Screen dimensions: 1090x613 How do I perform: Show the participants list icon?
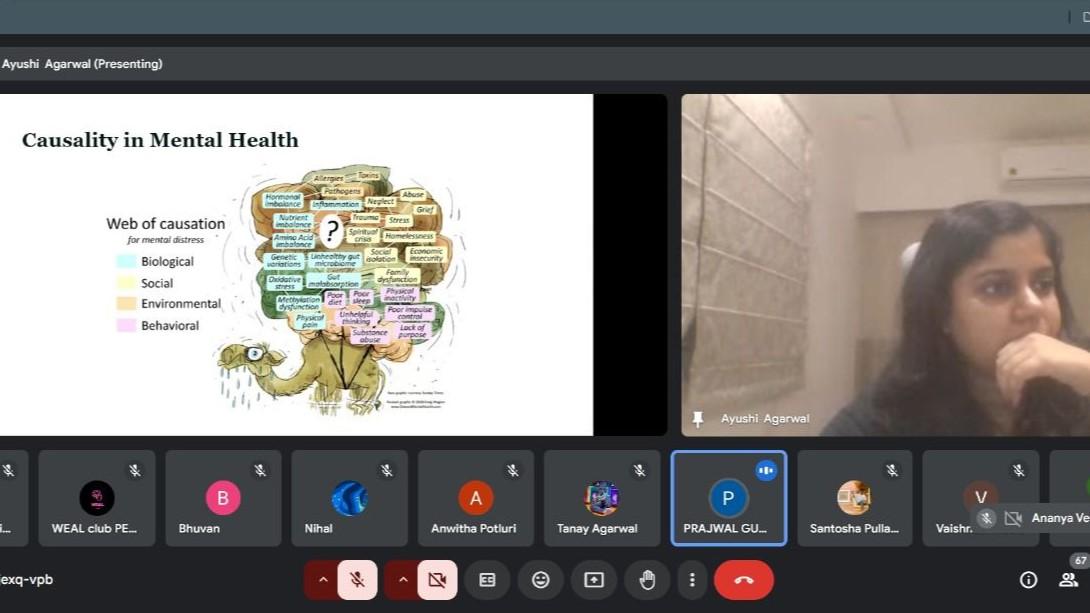click(x=1068, y=580)
